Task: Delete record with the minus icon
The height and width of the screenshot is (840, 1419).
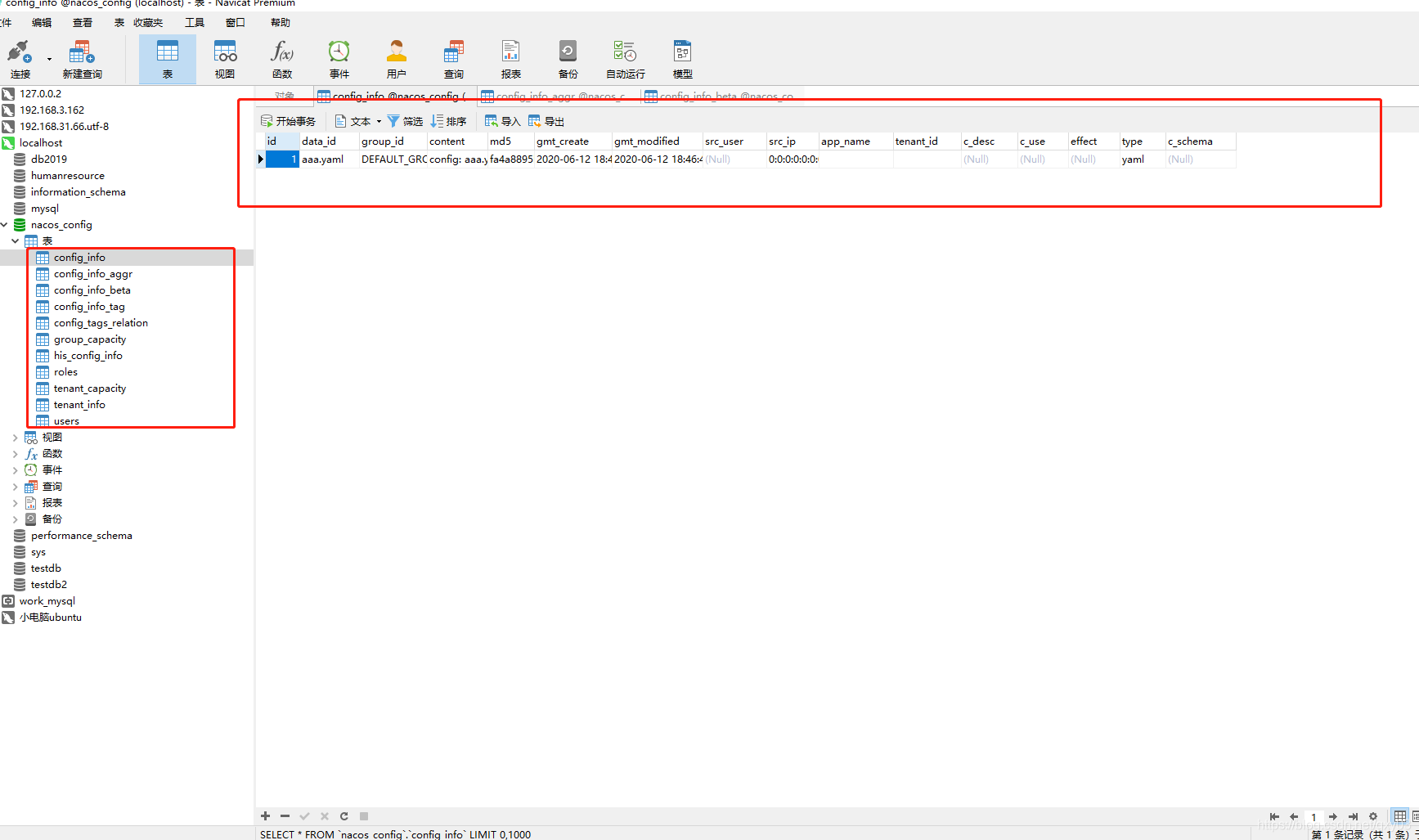Action: [285, 816]
